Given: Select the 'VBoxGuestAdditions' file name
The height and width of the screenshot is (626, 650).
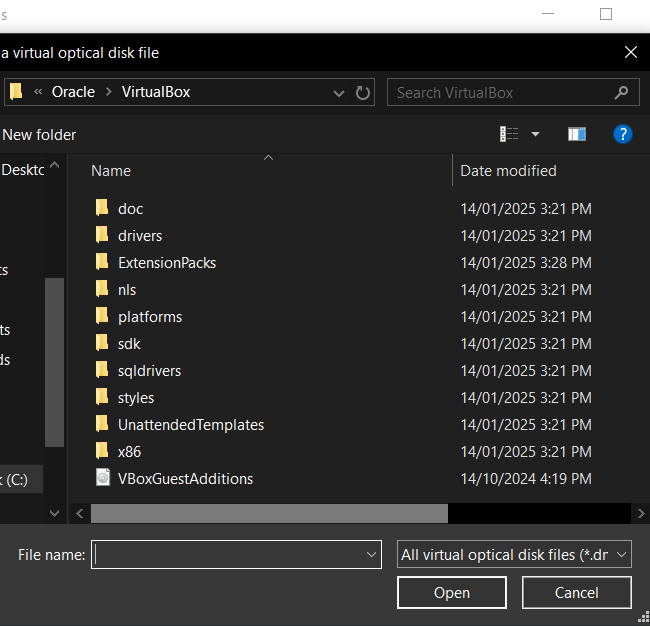Looking at the screenshot, I should (185, 478).
